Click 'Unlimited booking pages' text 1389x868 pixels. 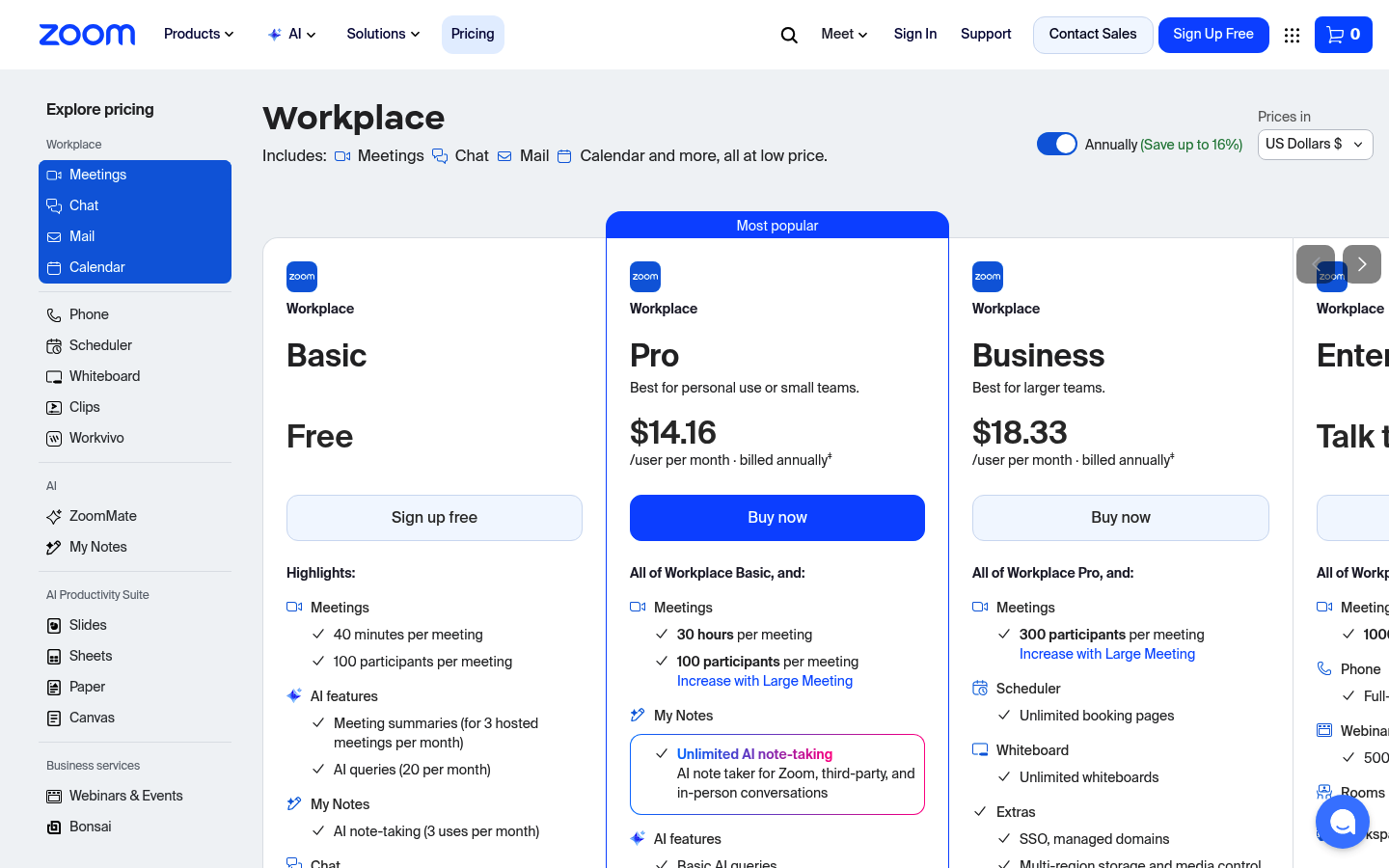1097,716
